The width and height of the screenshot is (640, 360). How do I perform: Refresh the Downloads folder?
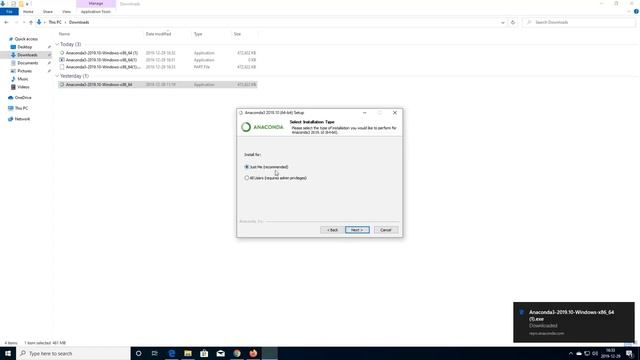tap(513, 22)
